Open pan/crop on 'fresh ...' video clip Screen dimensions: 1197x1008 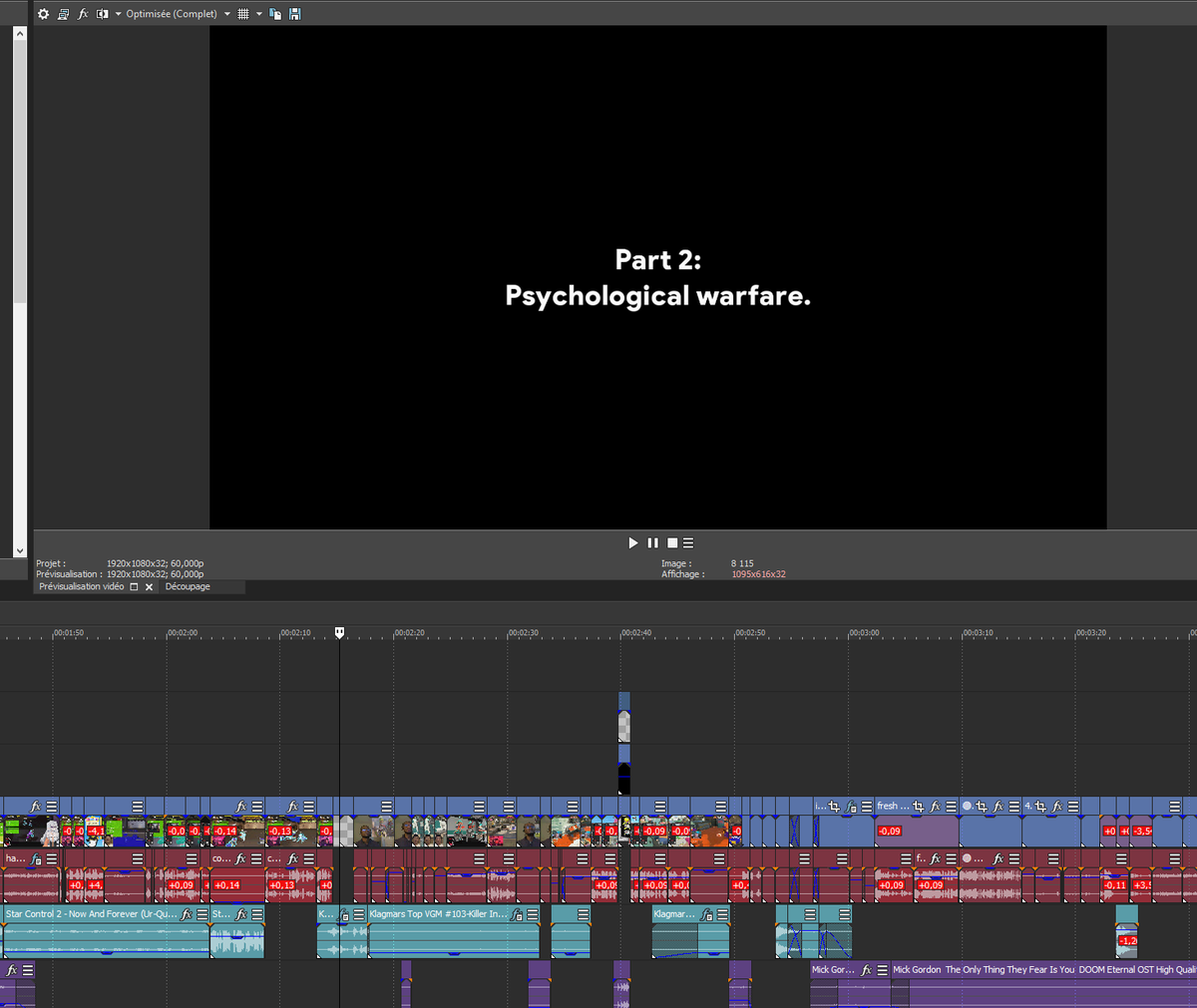click(x=919, y=807)
